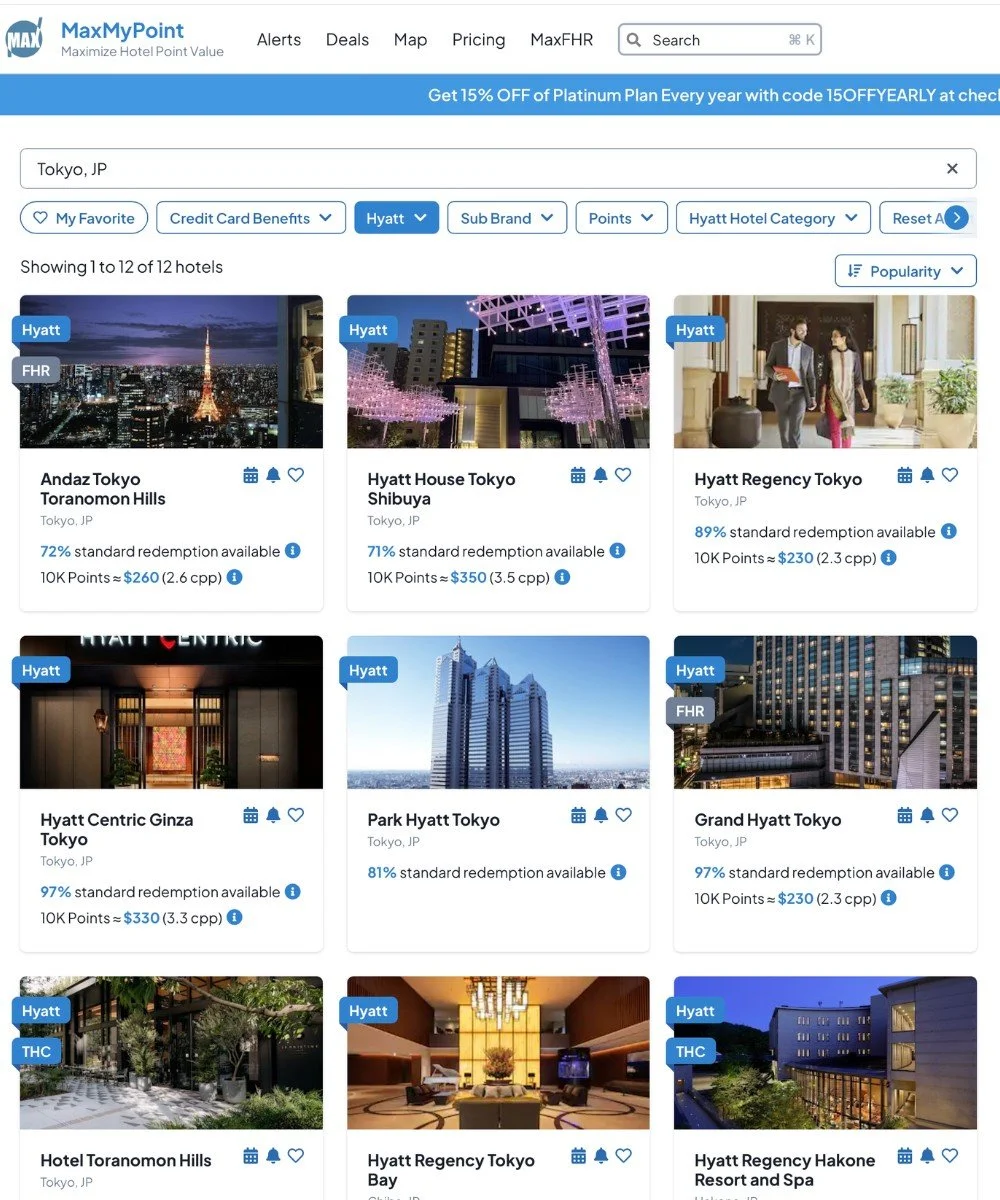
Task: Favorite Grand Hyatt Tokyo with heart icon
Action: tap(950, 815)
